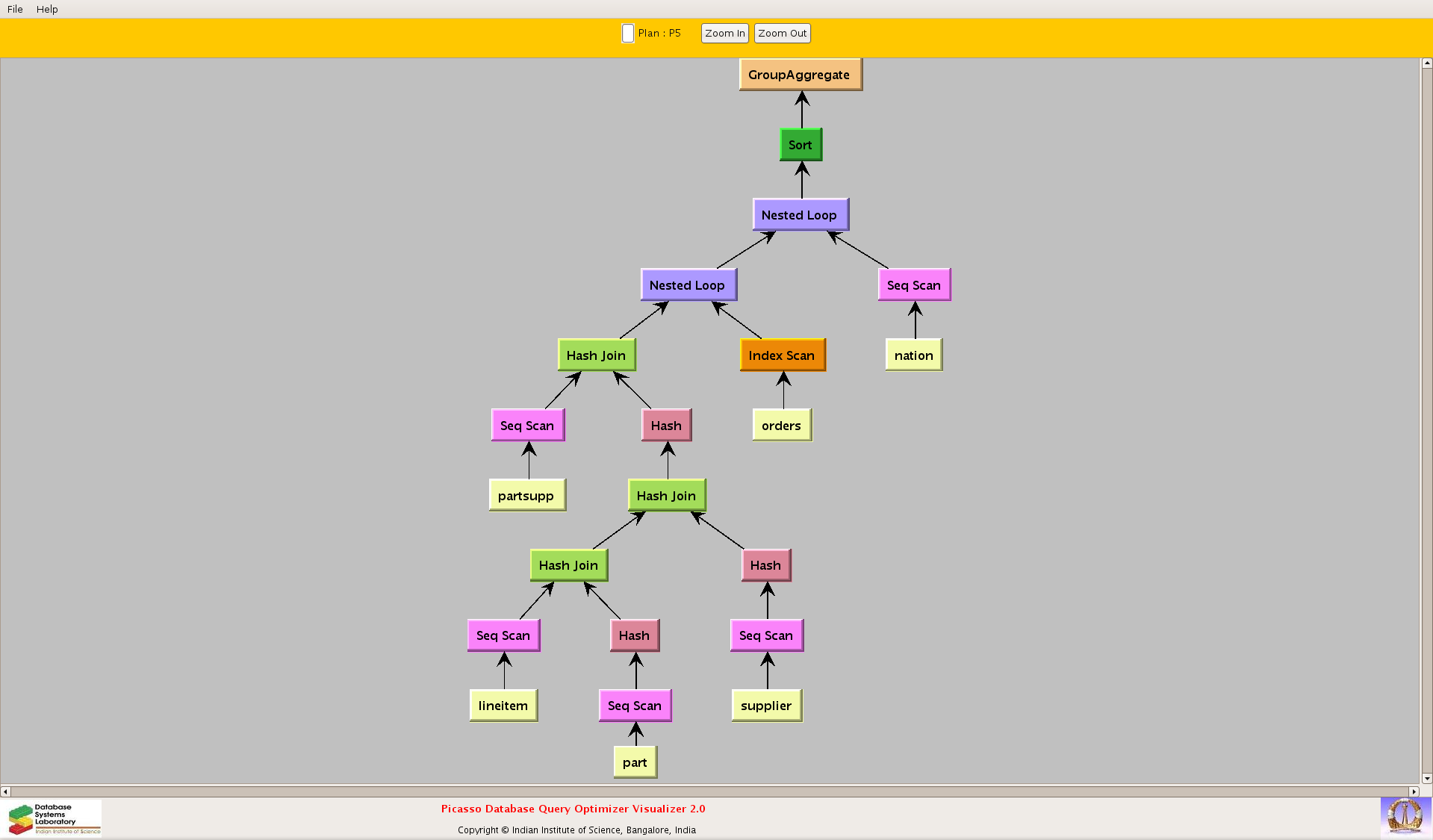This screenshot has width=1433, height=840.
Task: Click the Database Systems Laboratory logo
Action: tap(54, 818)
